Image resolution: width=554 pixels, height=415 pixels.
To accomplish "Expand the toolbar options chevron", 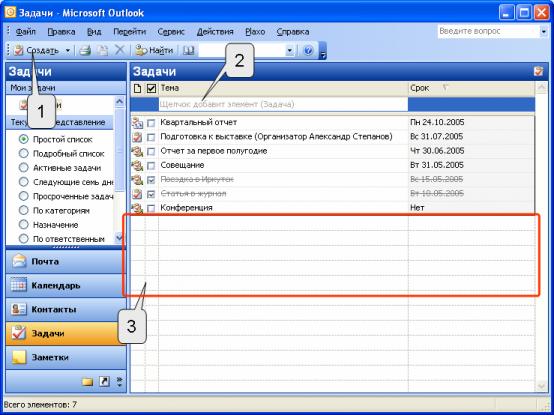I will pos(323,51).
